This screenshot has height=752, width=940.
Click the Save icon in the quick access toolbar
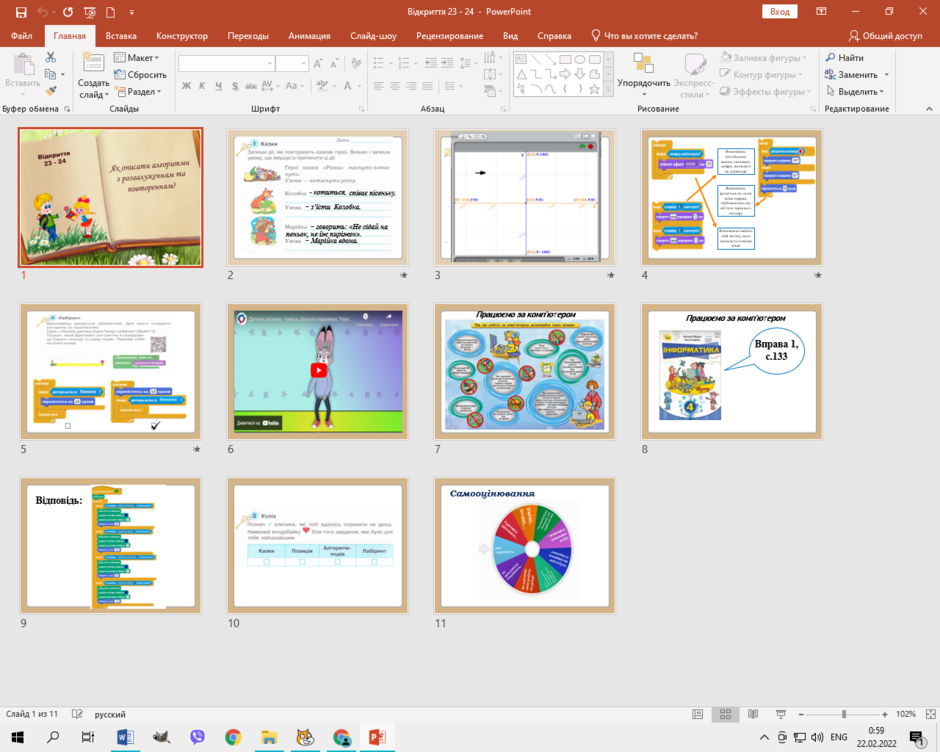[21, 12]
